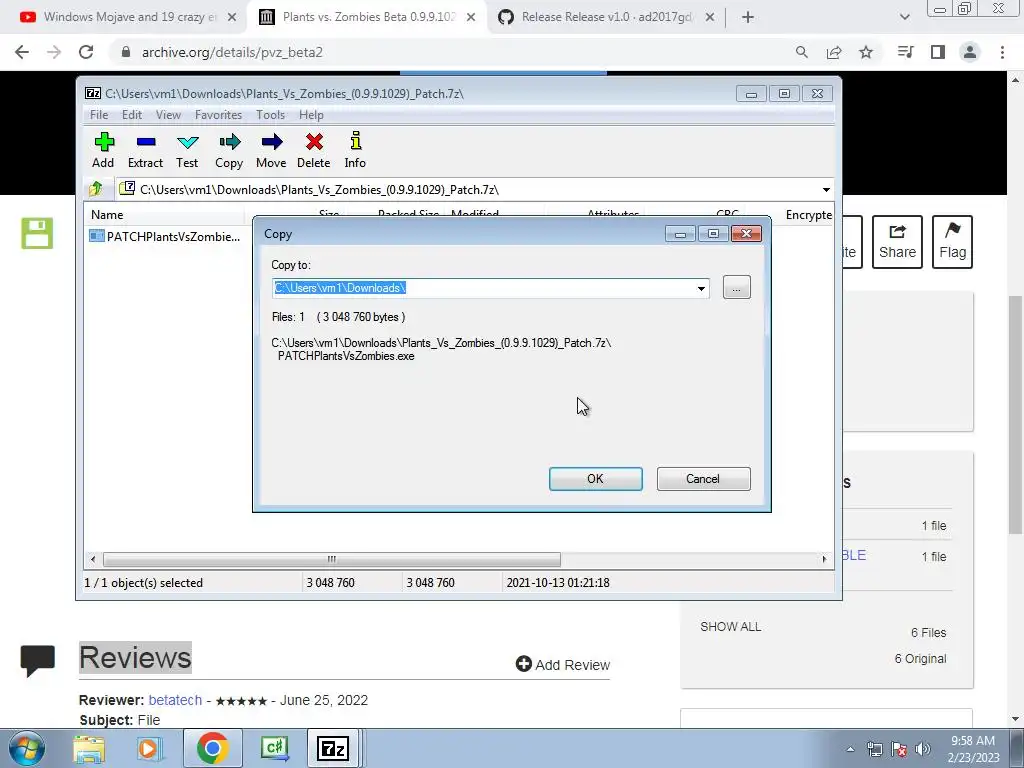This screenshot has width=1024, height=768.
Task: Click the Test toolbar icon
Action: click(187, 150)
